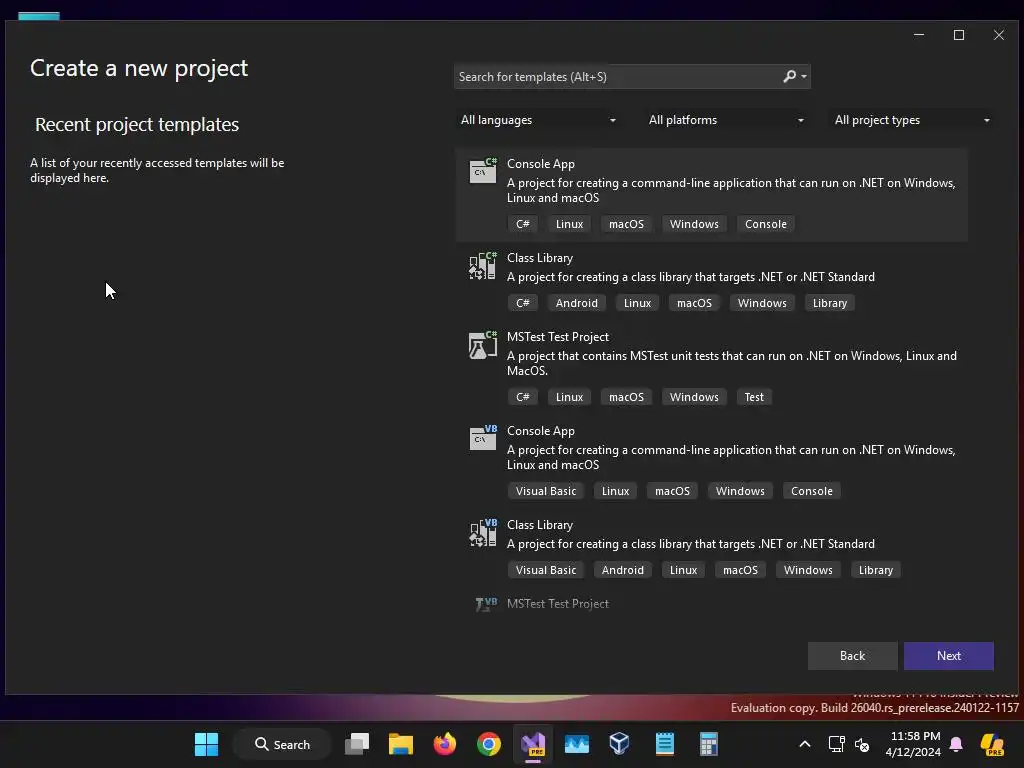This screenshot has height=768, width=1024.
Task: Click the VB Console App template icon
Action: tap(483, 438)
